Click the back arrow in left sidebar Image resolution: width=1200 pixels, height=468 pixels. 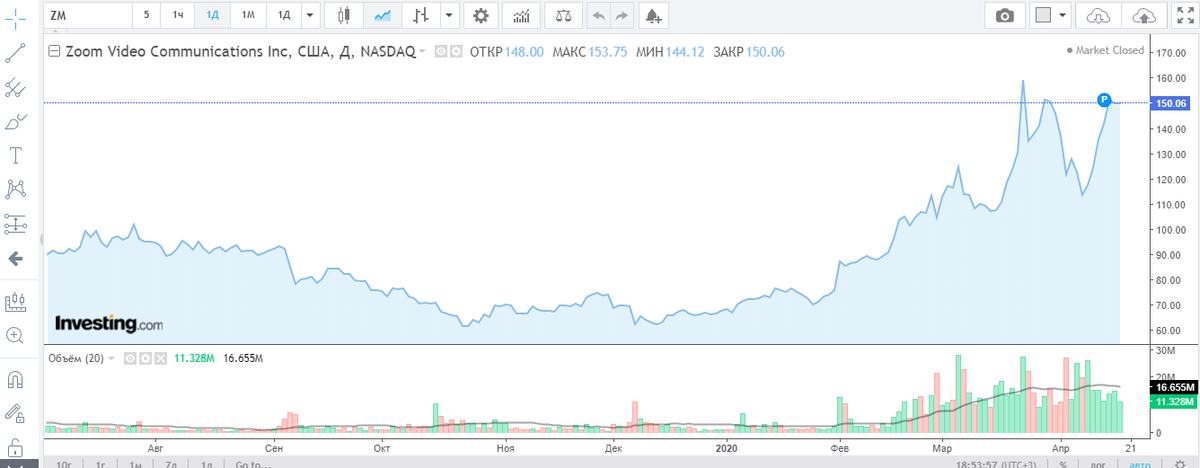tap(15, 259)
